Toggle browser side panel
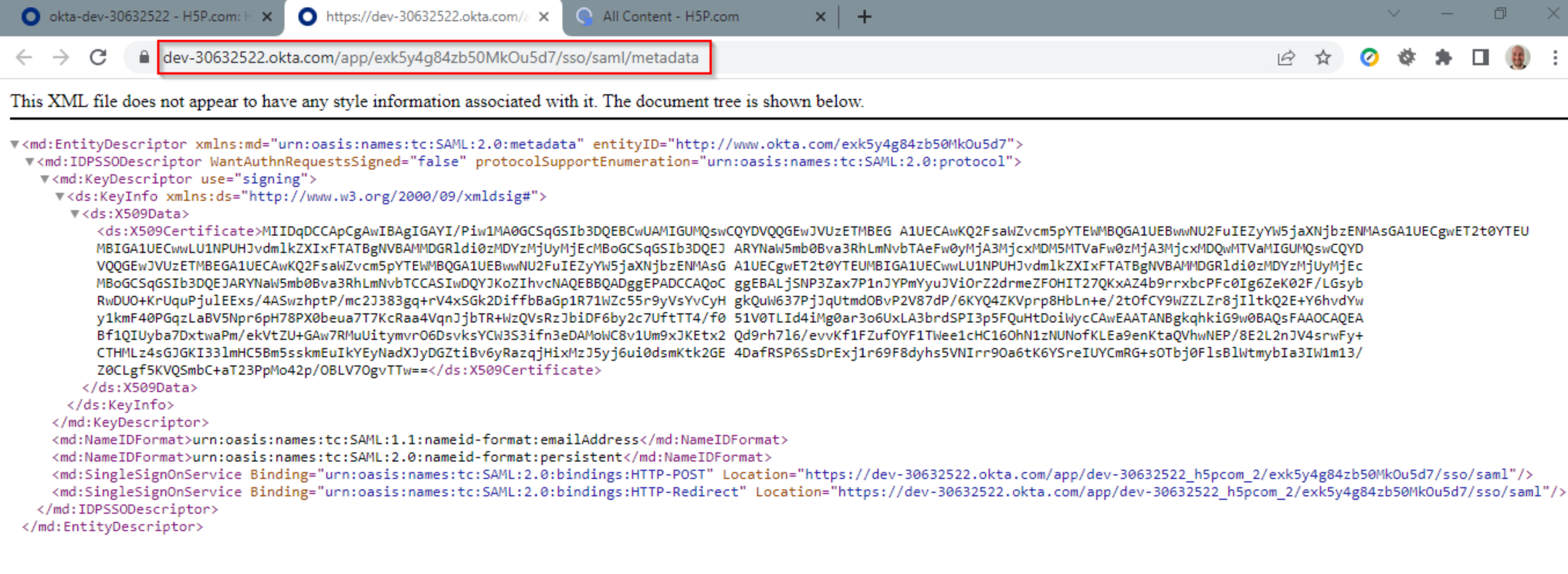Screen dimensions: 1568x574 coord(1480,57)
